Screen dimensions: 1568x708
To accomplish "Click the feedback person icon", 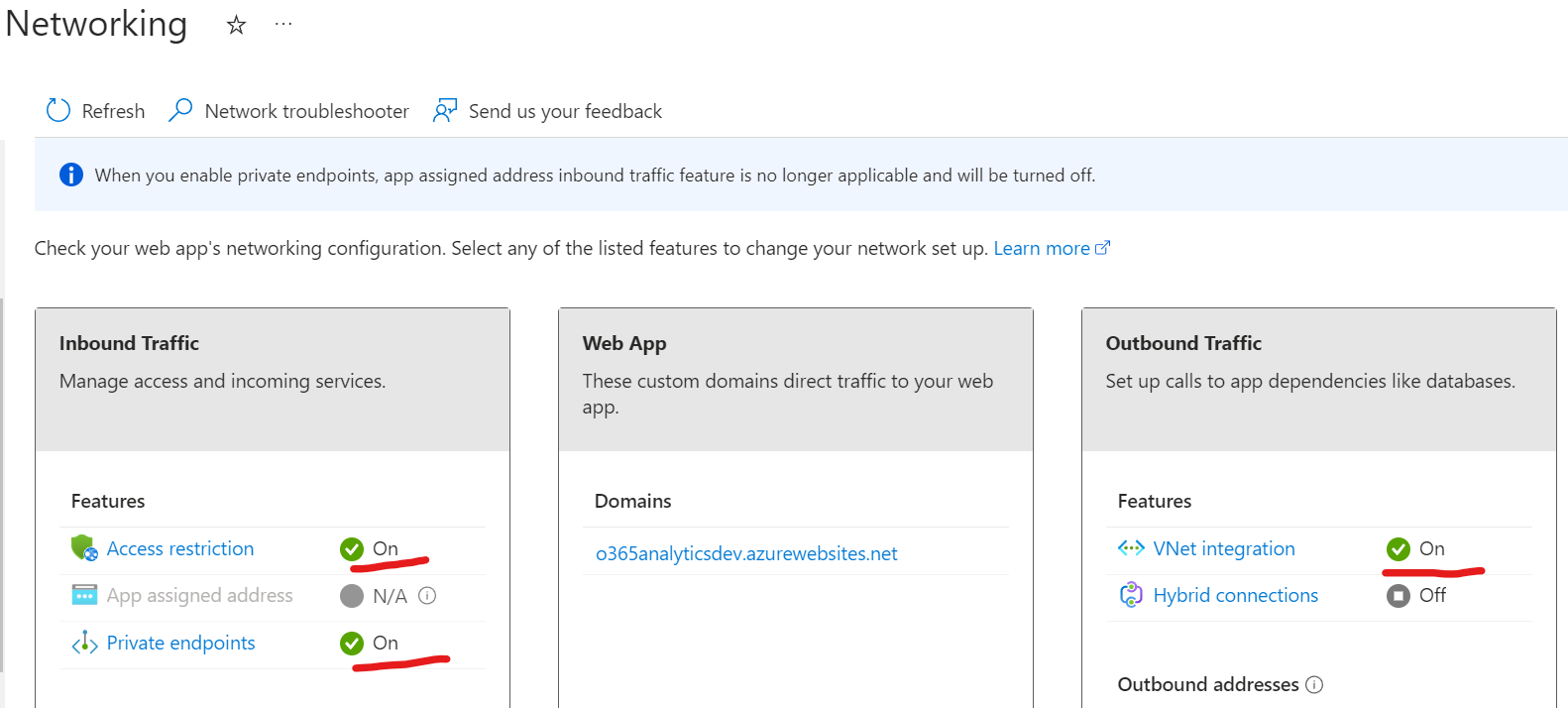I will pyautogui.click(x=445, y=110).
